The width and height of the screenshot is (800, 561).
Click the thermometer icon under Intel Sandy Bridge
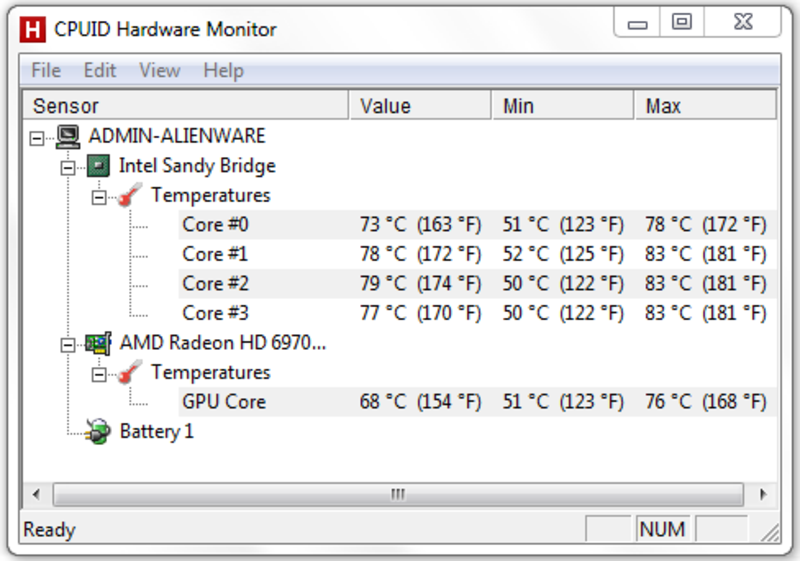(x=130, y=196)
